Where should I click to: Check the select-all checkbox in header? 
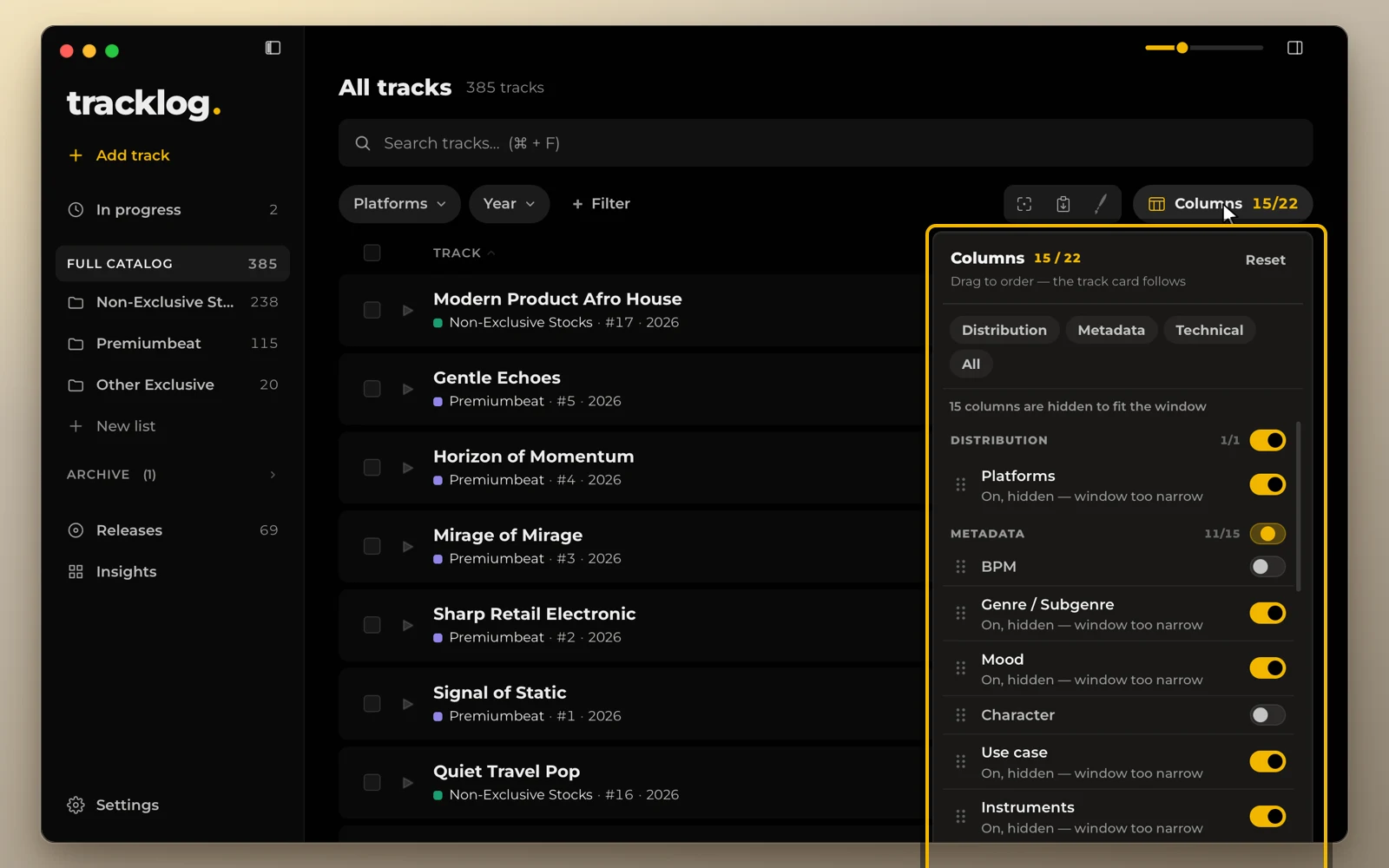point(372,253)
